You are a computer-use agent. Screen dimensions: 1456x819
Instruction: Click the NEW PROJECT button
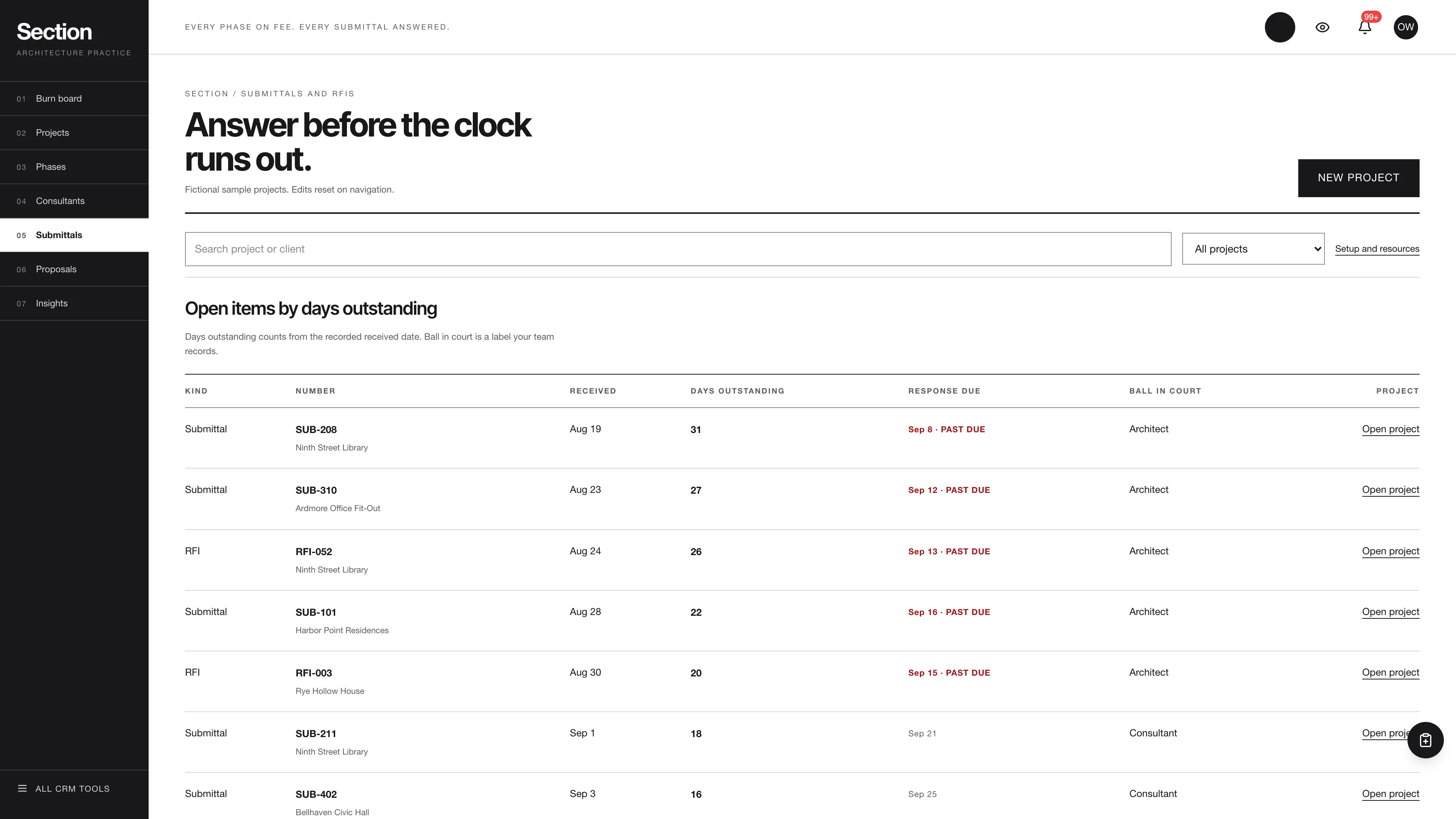click(1358, 178)
